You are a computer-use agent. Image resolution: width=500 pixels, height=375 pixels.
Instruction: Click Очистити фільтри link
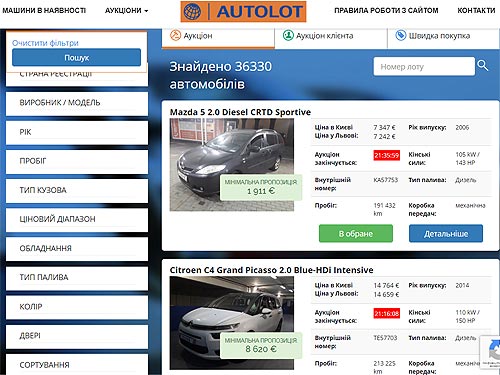pyautogui.click(x=45, y=43)
